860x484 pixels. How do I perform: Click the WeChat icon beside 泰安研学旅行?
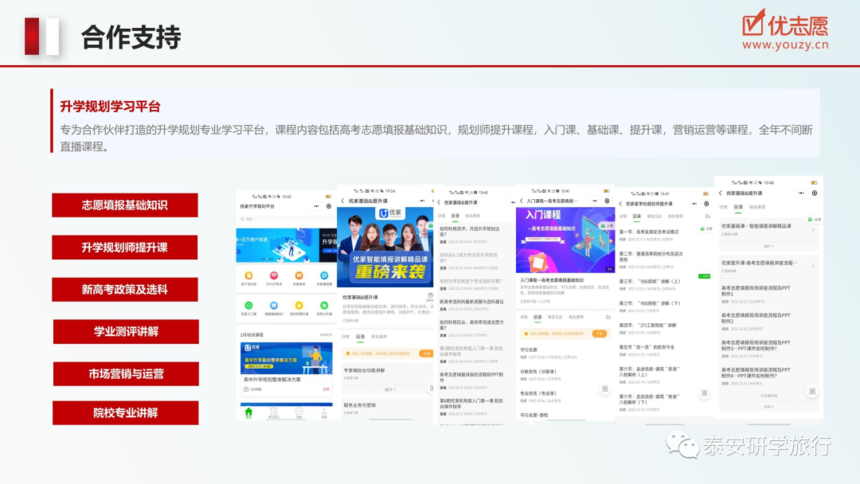coord(682,445)
